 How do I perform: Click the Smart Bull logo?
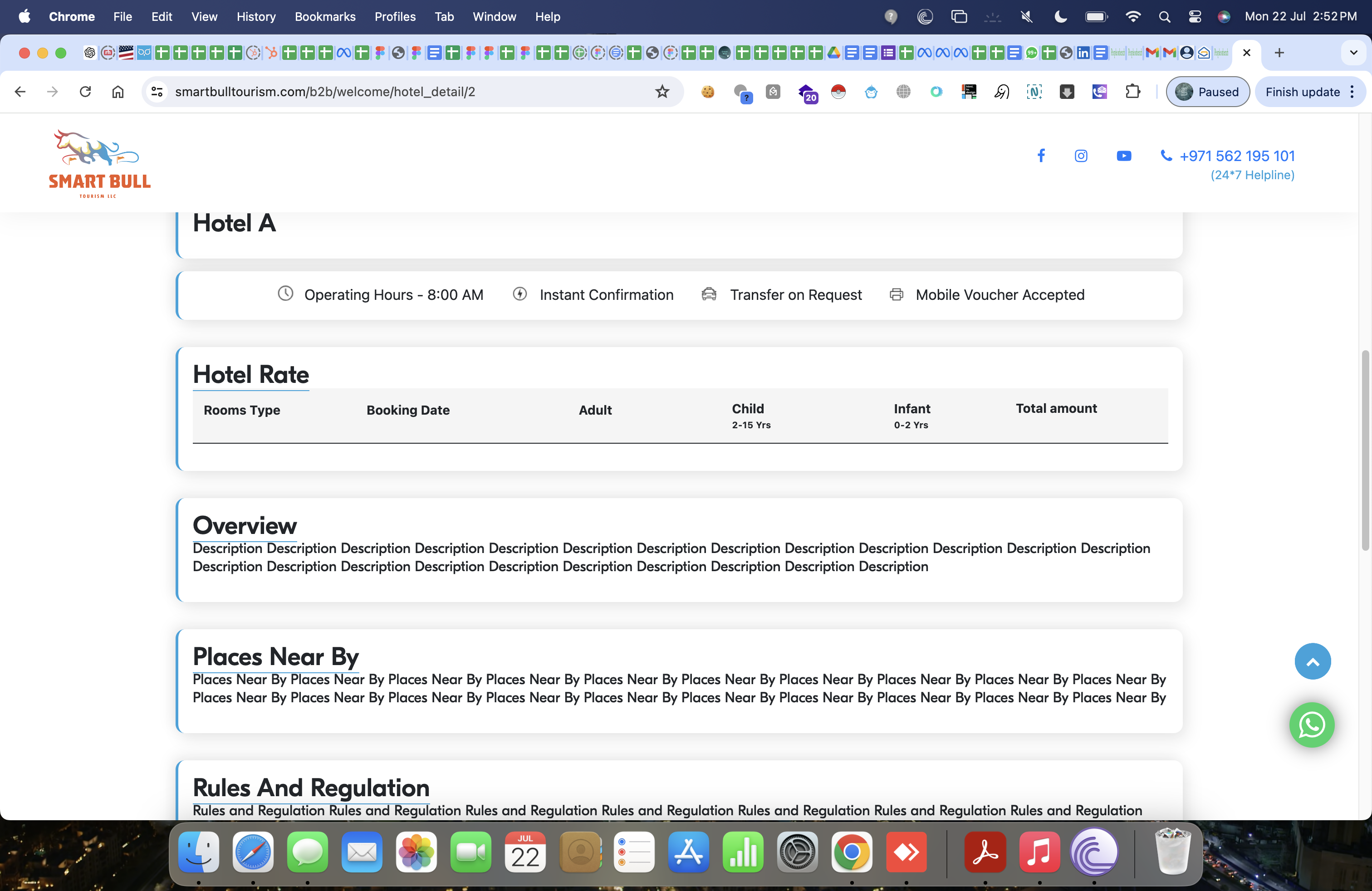coord(99,164)
